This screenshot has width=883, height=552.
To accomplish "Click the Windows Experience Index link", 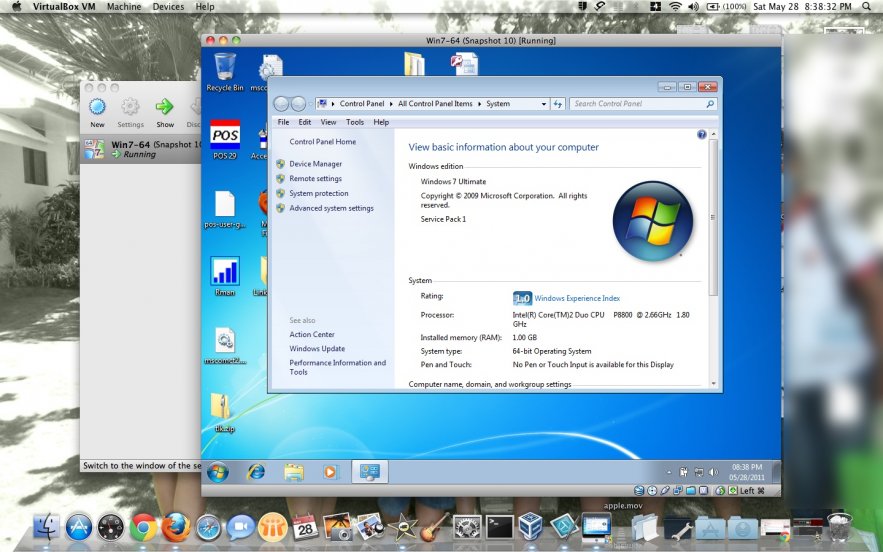I will pos(577,298).
